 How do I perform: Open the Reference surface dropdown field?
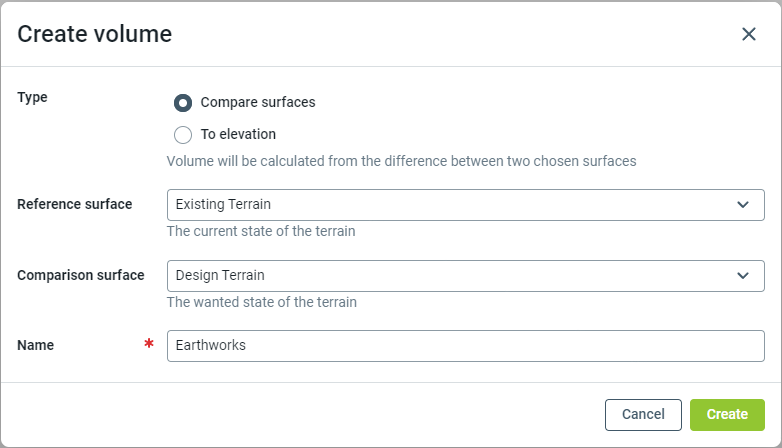point(450,205)
